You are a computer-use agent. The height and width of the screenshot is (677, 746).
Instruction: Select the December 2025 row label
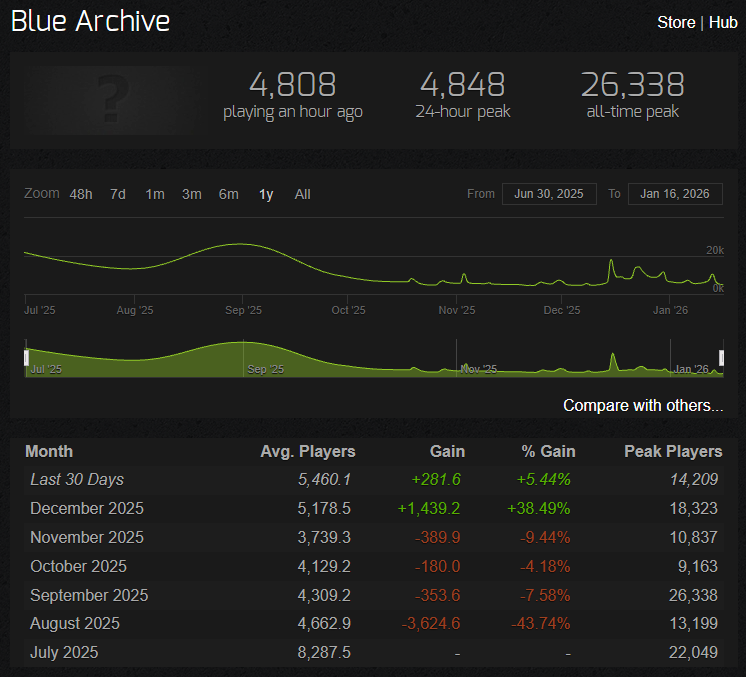click(x=87, y=508)
